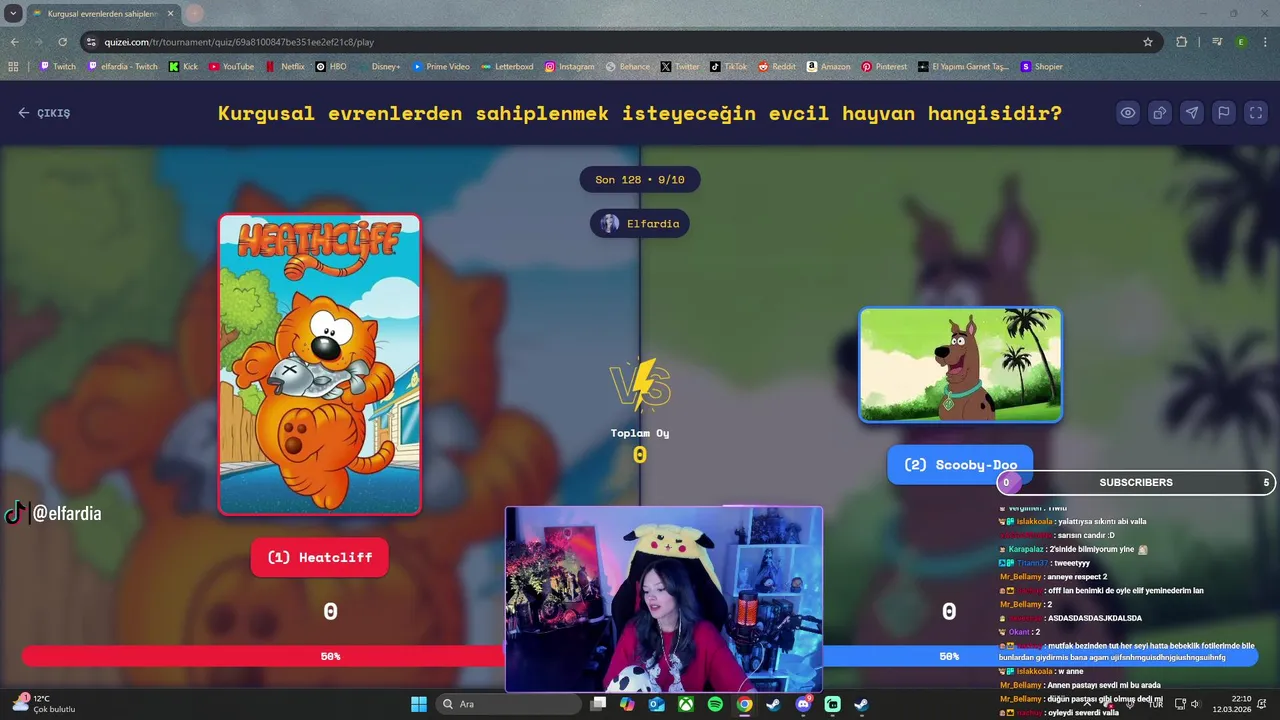Open Chrome profile avatar E
This screenshot has width=1280, height=720.
(1241, 42)
